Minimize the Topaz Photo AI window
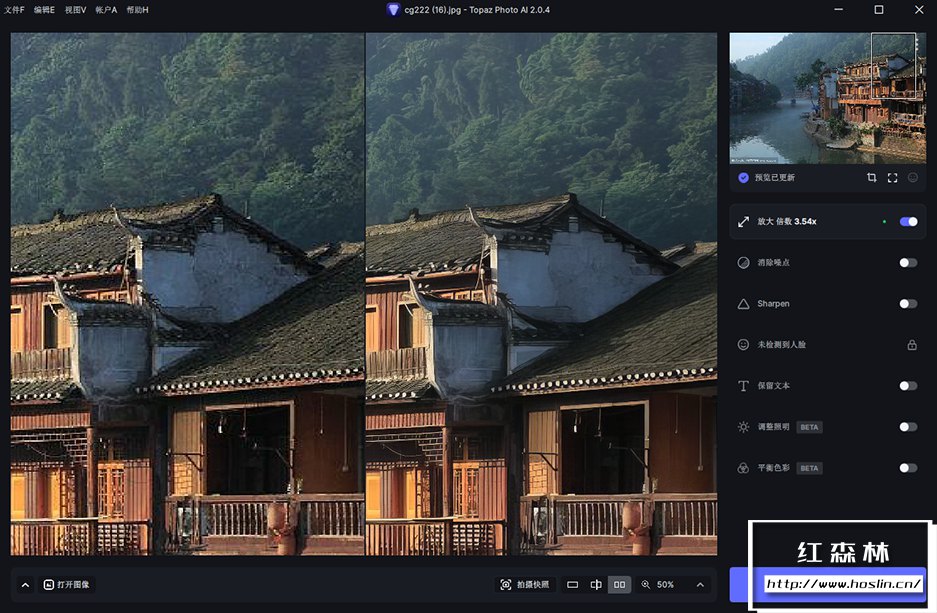Viewport: 937px width, 613px height. point(838,10)
